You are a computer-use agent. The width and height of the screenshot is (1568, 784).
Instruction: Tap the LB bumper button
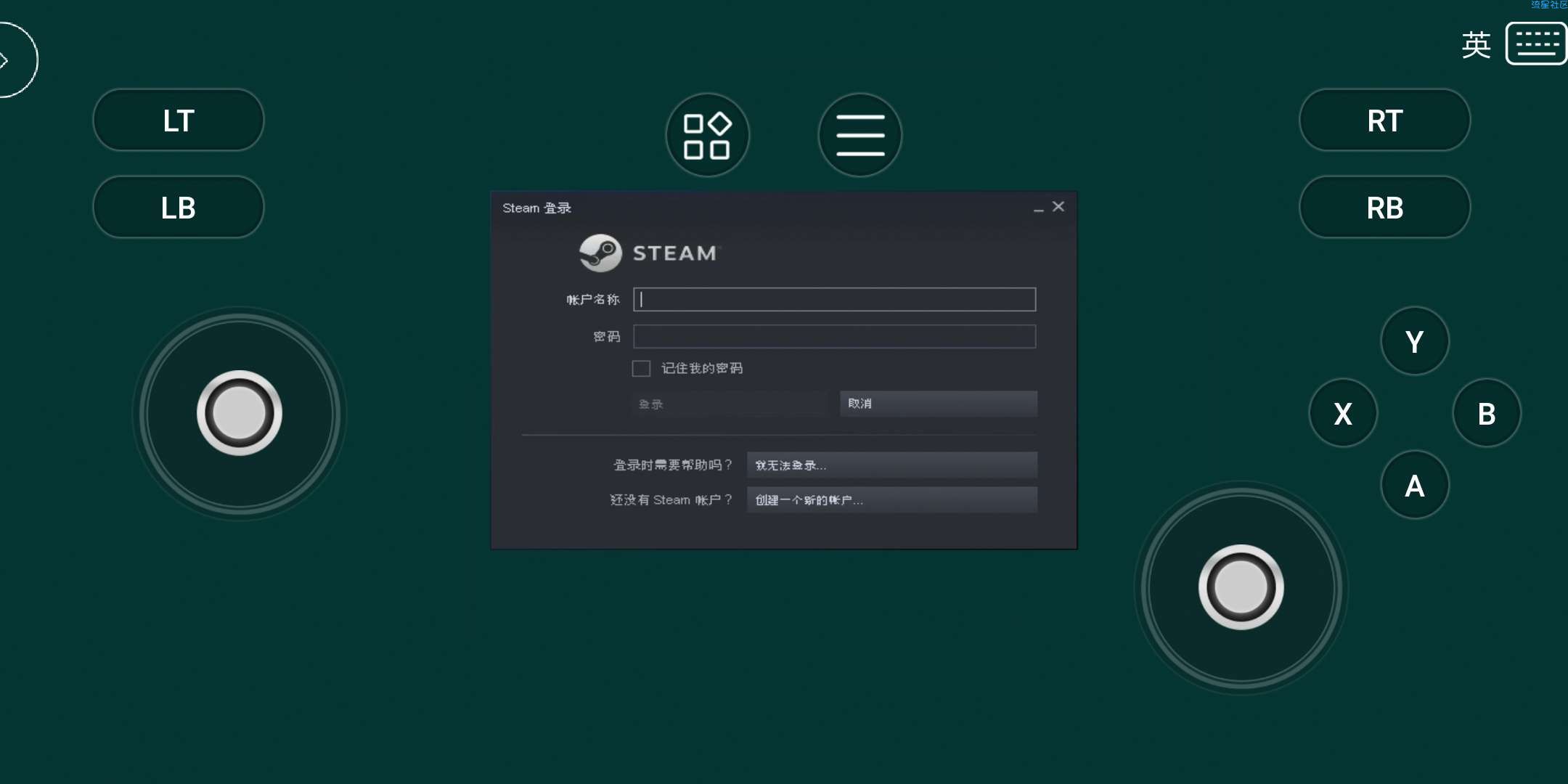[x=179, y=208]
